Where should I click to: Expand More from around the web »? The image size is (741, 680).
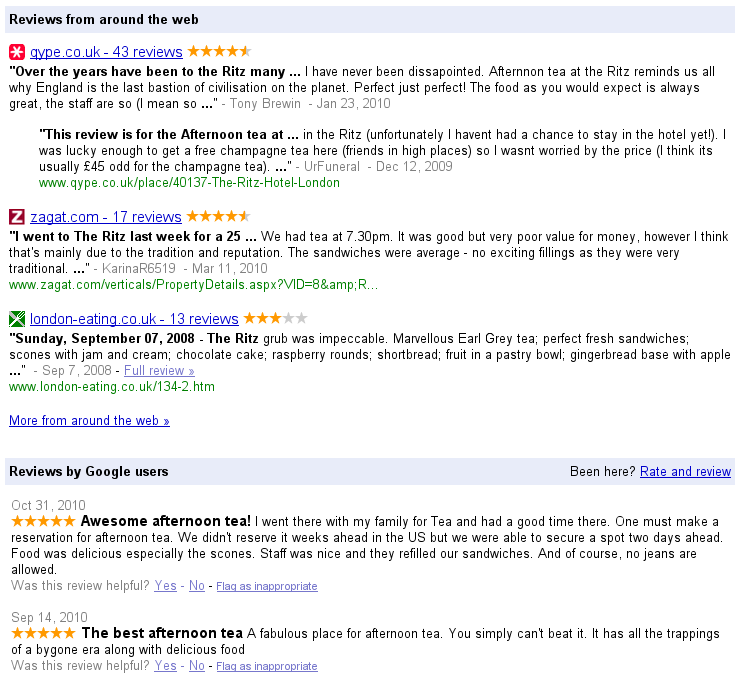click(89, 421)
